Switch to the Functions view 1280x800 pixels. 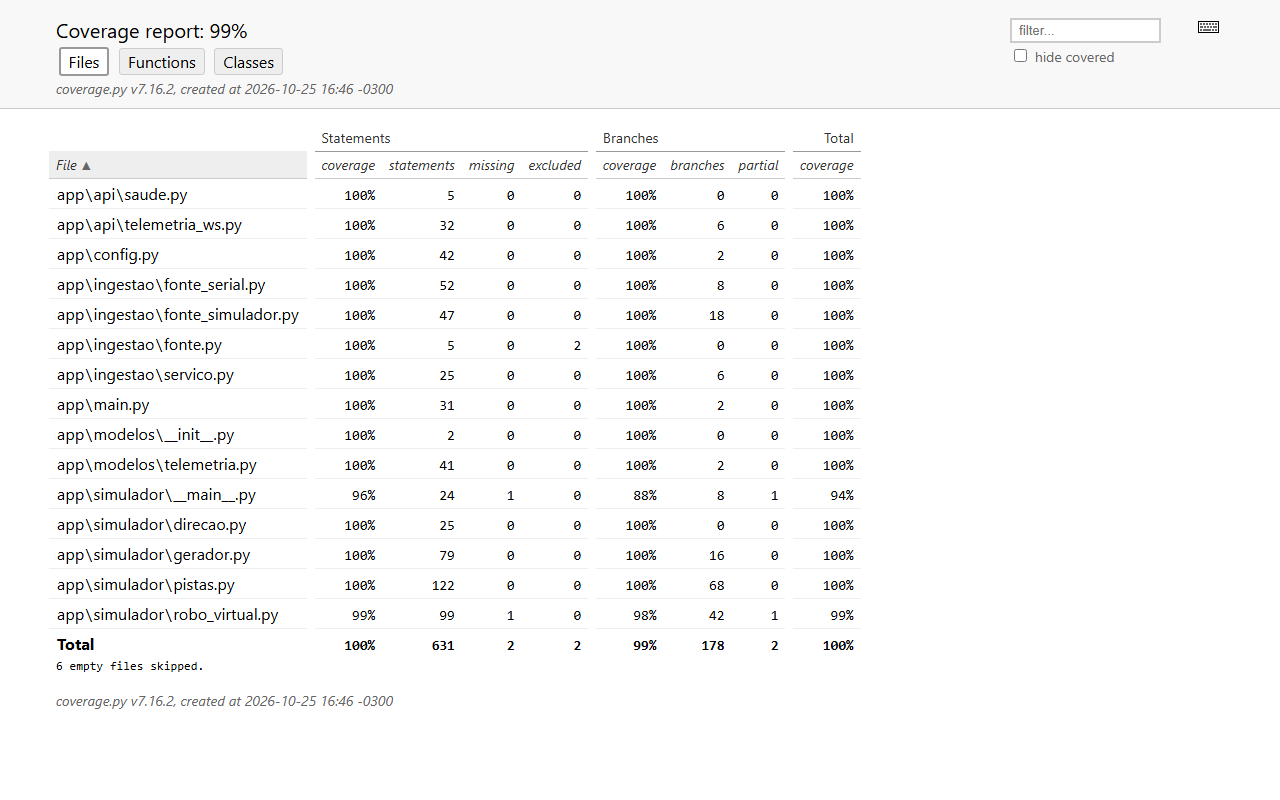coord(162,62)
